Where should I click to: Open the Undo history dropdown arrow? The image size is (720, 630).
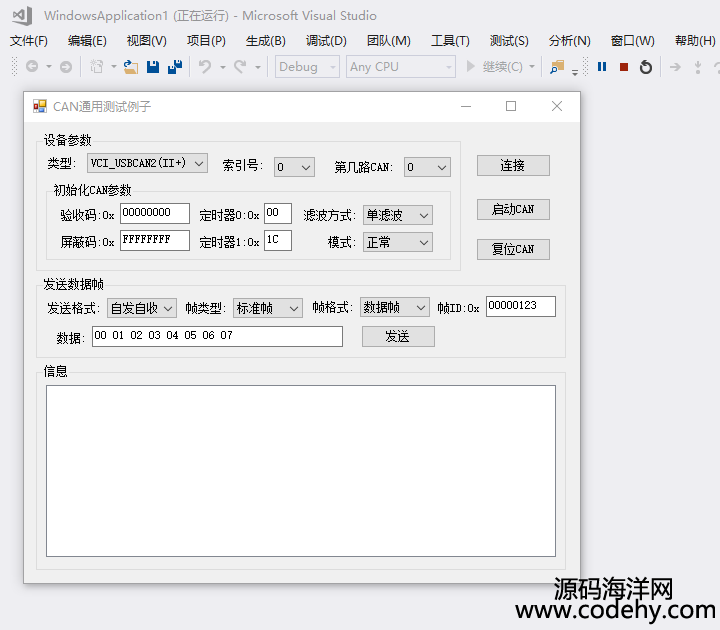[223, 68]
